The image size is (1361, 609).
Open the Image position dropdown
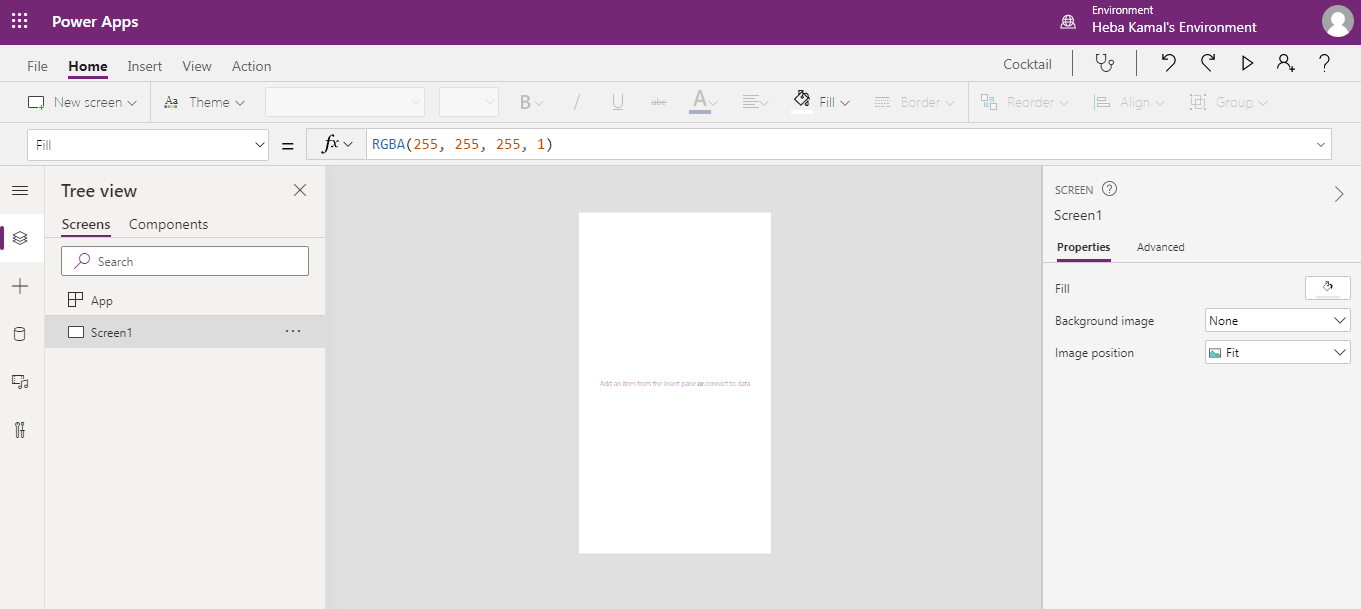[1277, 352]
